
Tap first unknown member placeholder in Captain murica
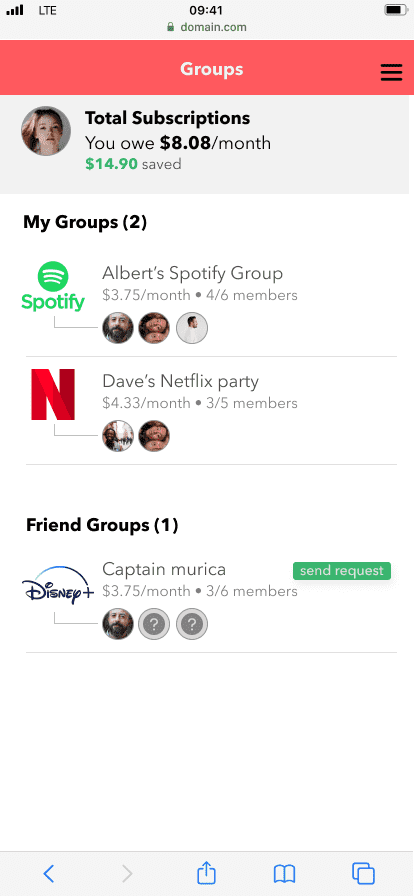[154, 624]
